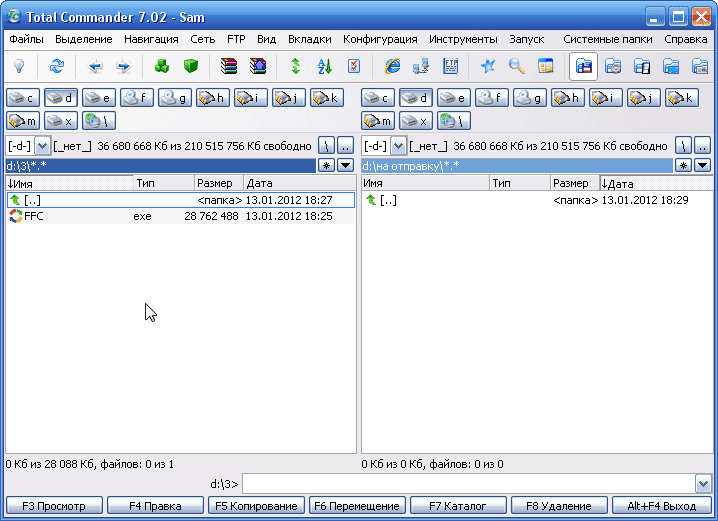This screenshot has width=718, height=521.
Task: Click F5 Копирование button
Action: point(256,506)
